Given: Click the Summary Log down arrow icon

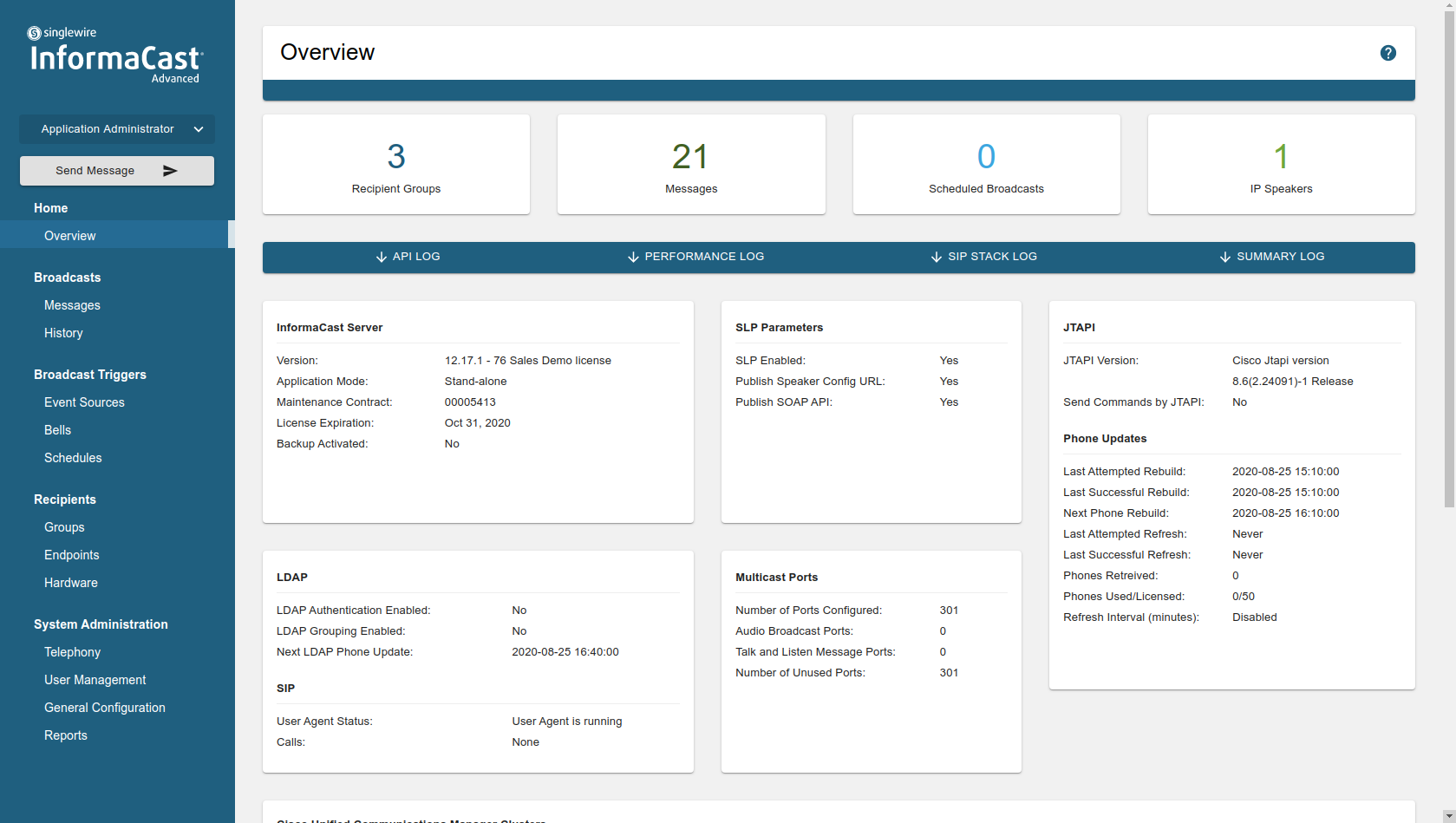Looking at the screenshot, I should click(x=1225, y=258).
